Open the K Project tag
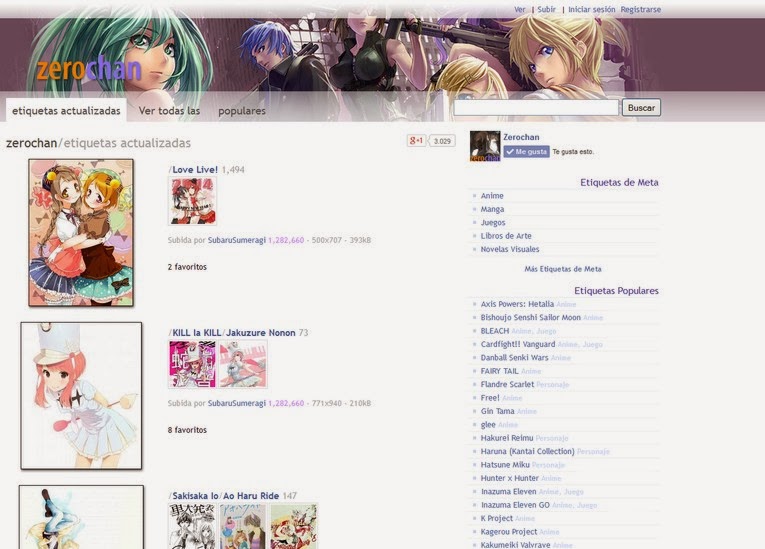 pyautogui.click(x=497, y=518)
